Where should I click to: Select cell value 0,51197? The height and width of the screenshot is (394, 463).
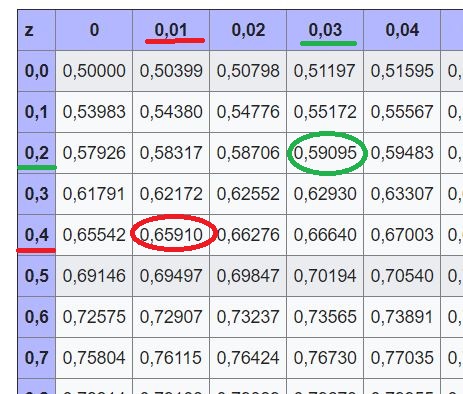325,71
